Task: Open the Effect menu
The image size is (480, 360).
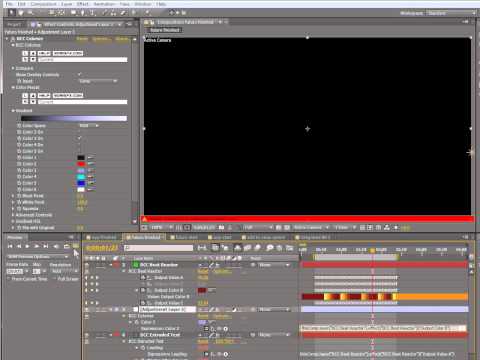Action: [82, 4]
